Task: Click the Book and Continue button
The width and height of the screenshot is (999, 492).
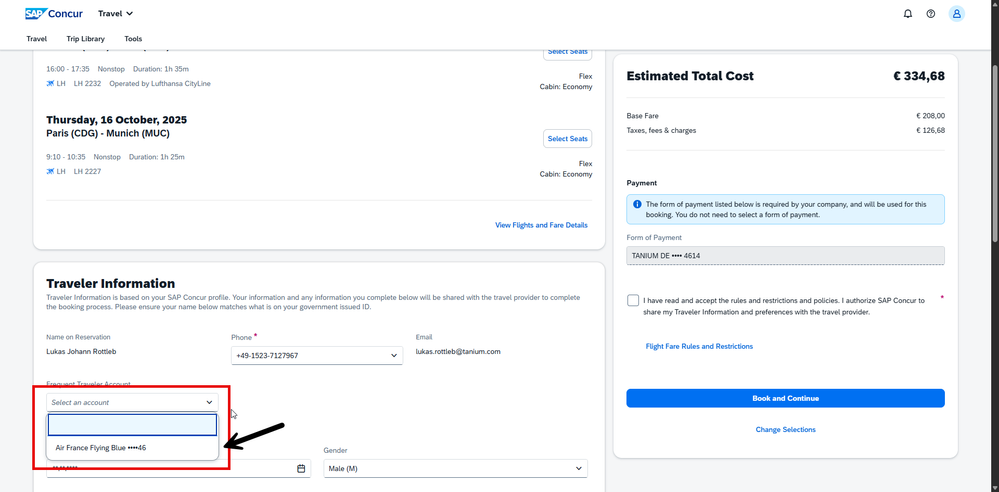Action: [785, 398]
